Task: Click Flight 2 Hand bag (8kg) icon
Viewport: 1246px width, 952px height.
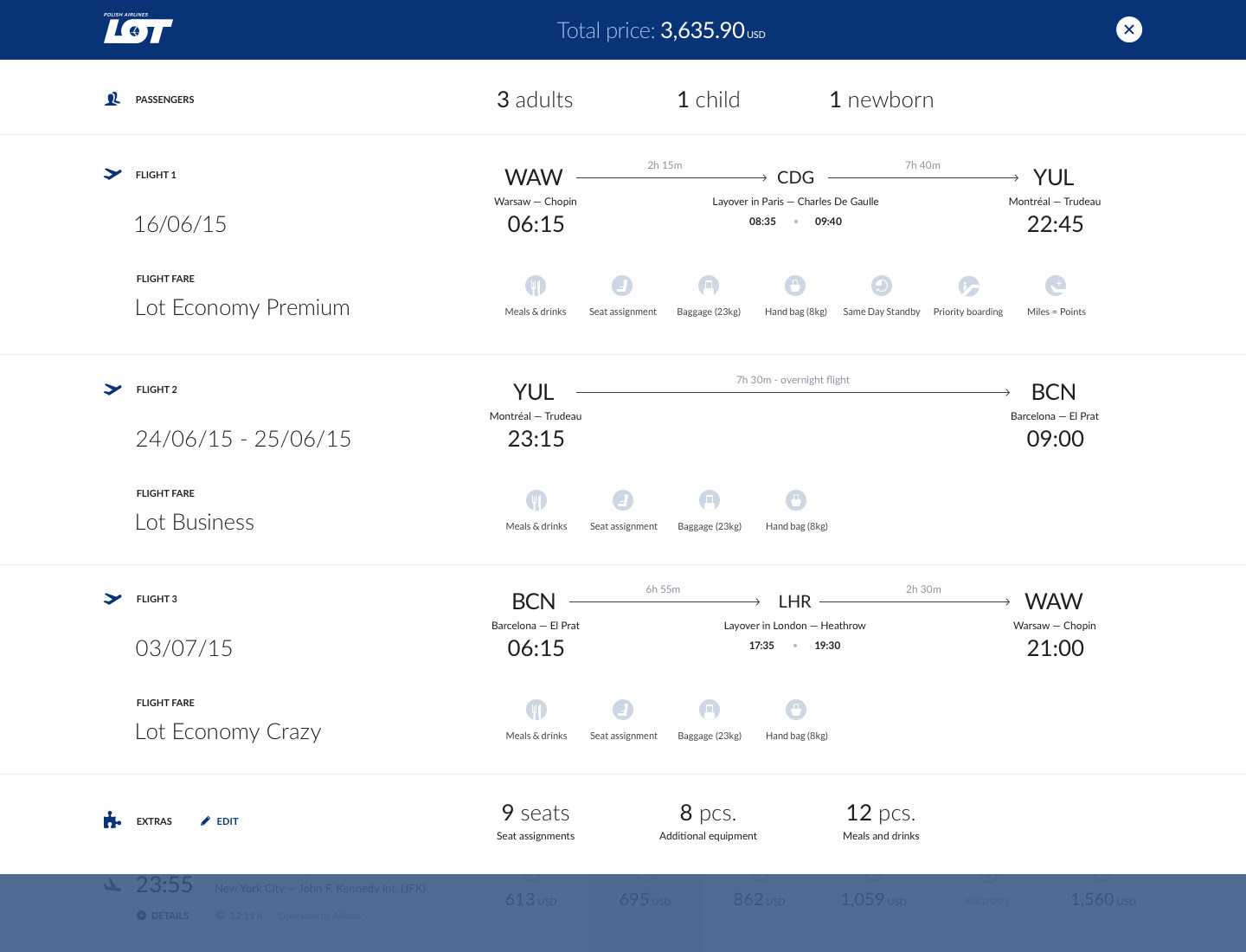Action: (796, 500)
